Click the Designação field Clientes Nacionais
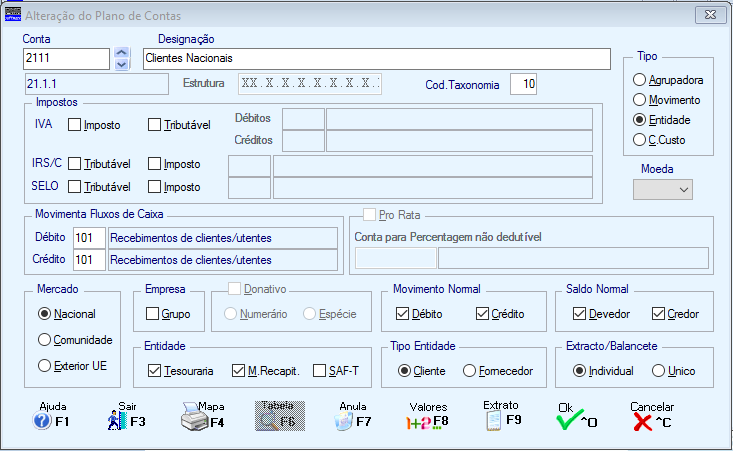 click(x=377, y=59)
